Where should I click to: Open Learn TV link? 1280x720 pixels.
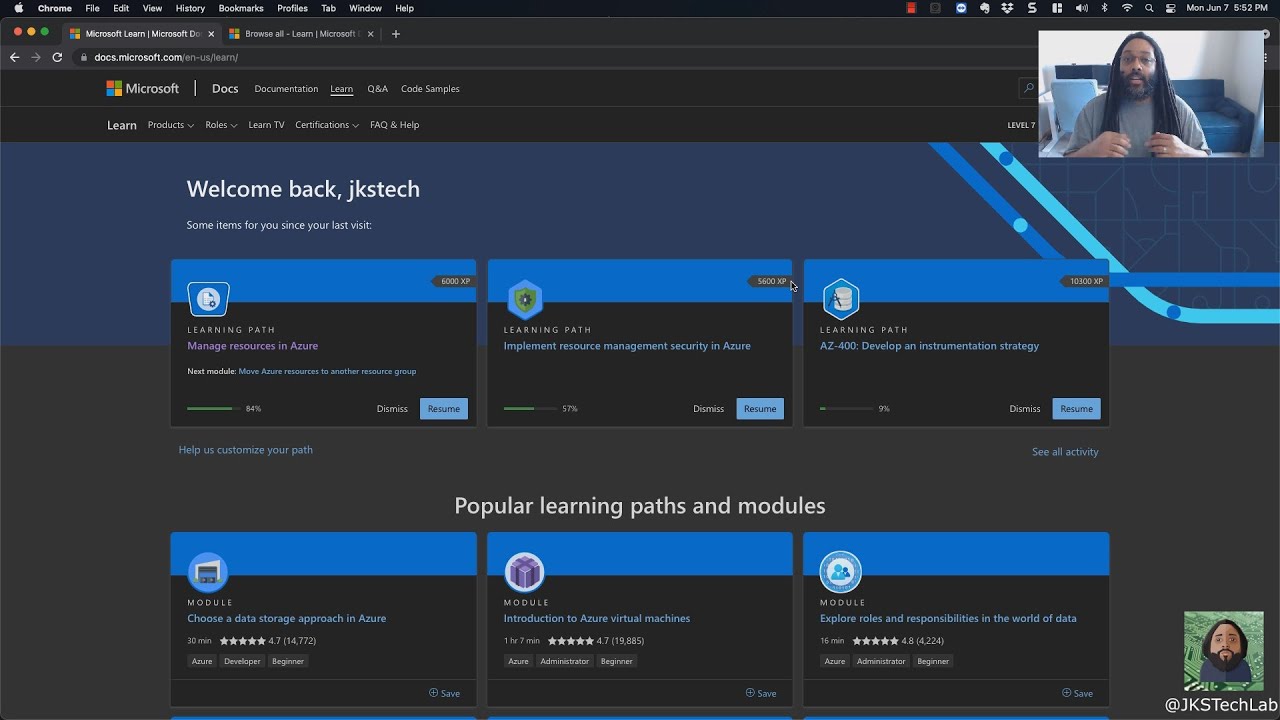(266, 125)
